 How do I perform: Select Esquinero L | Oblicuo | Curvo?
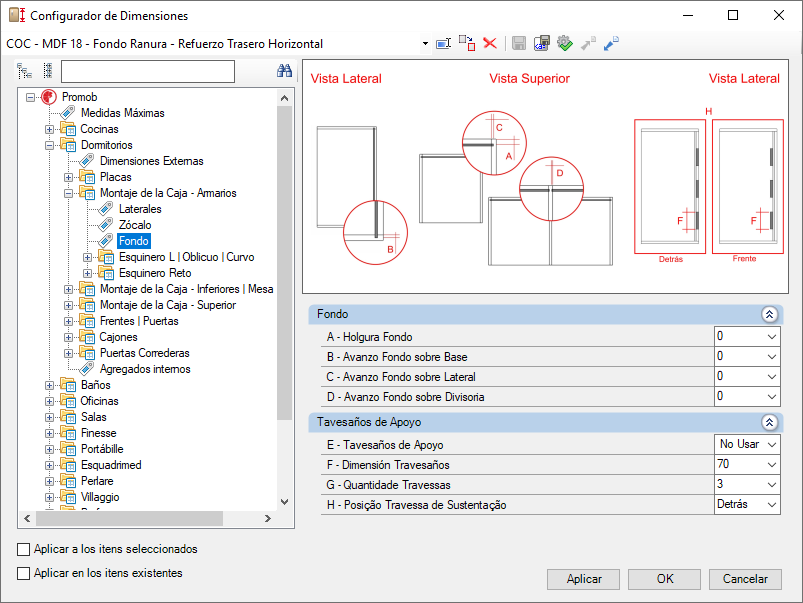pos(186,257)
